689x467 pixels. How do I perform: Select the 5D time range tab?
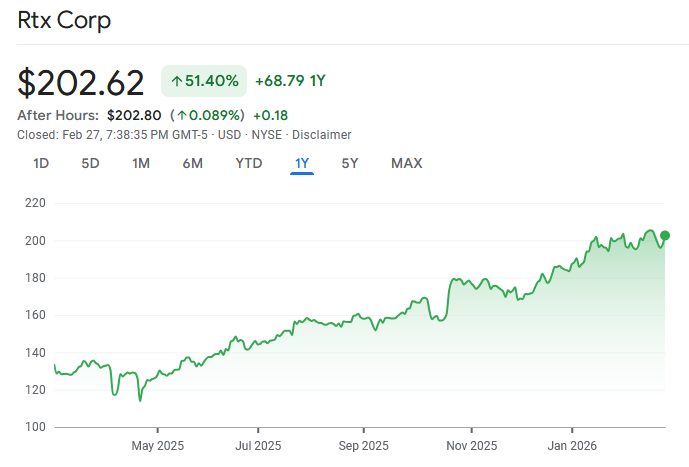pyautogui.click(x=90, y=163)
